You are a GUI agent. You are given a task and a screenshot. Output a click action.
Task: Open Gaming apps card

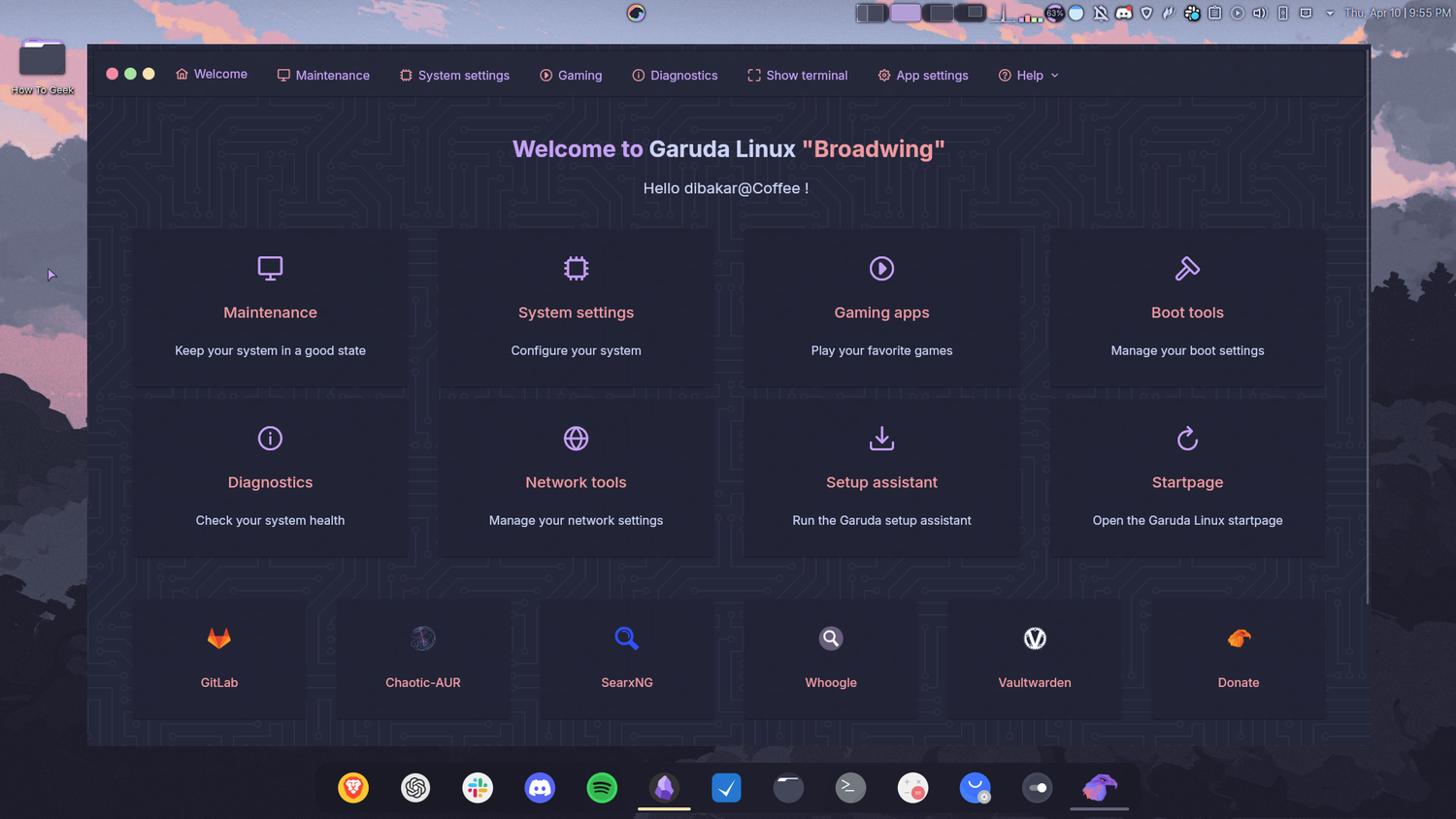pyautogui.click(x=881, y=308)
